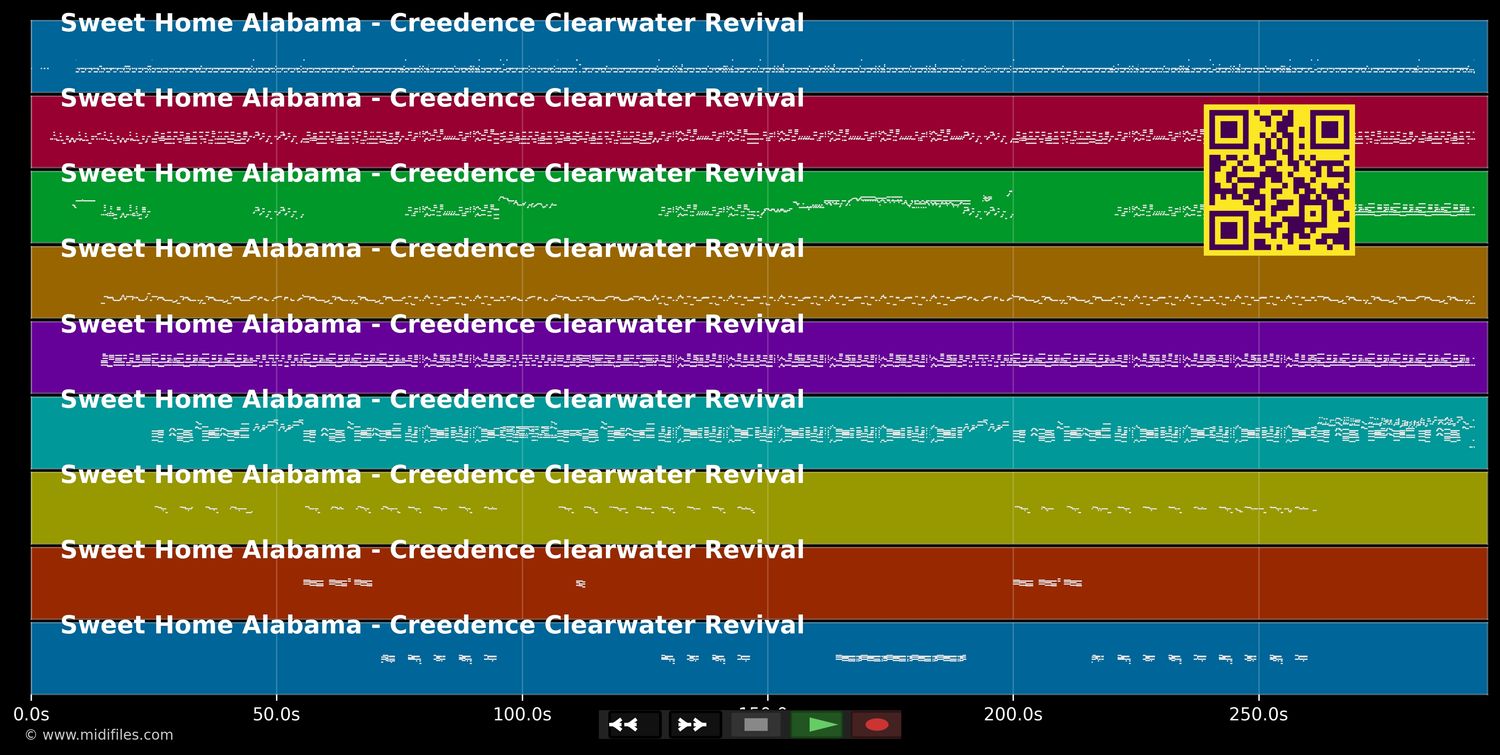Click the song title in the crimson track

coord(432,99)
